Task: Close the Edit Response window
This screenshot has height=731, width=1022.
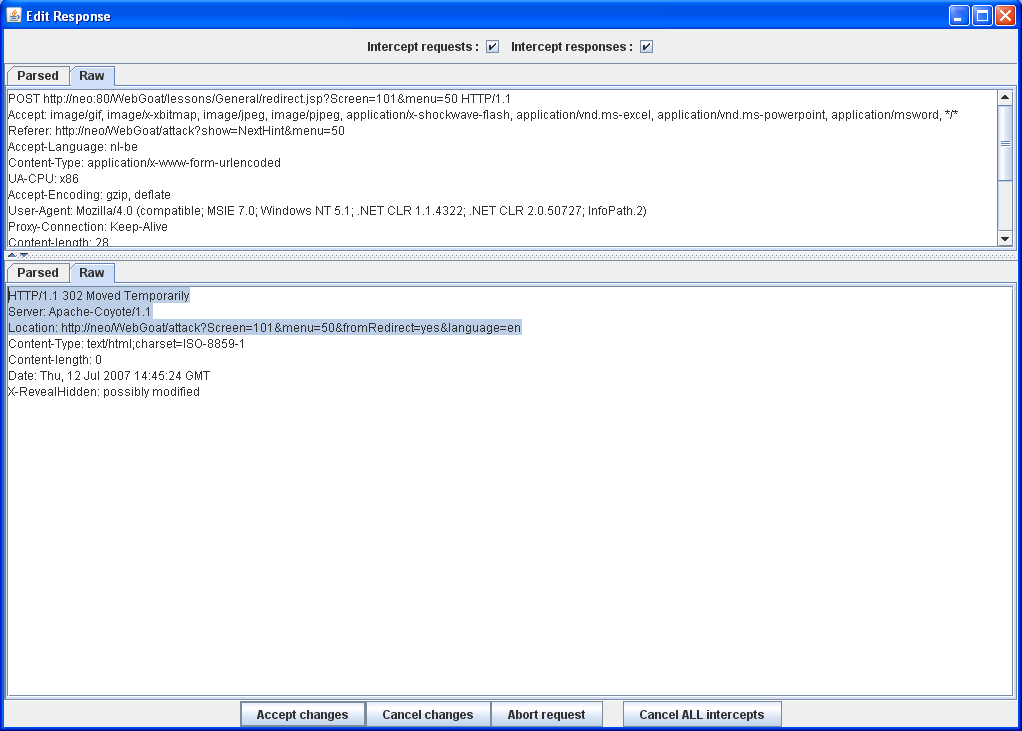Action: (x=1005, y=16)
